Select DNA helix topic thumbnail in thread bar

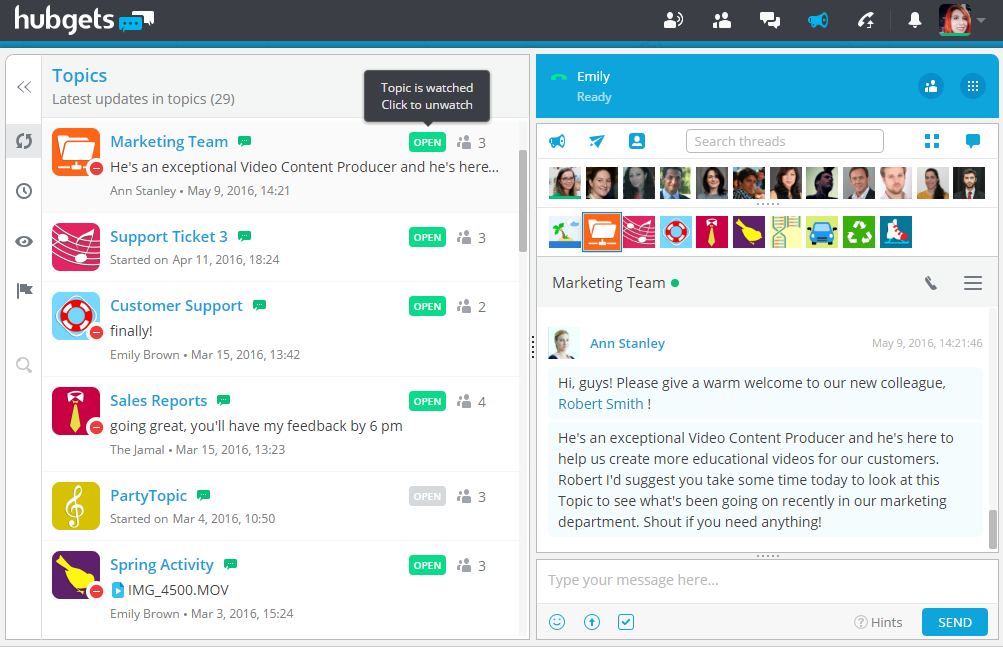tap(786, 232)
